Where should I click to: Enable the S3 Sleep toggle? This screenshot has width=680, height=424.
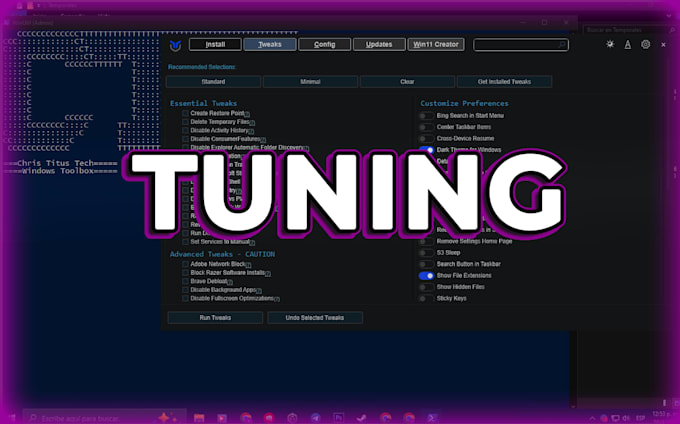[426, 253]
